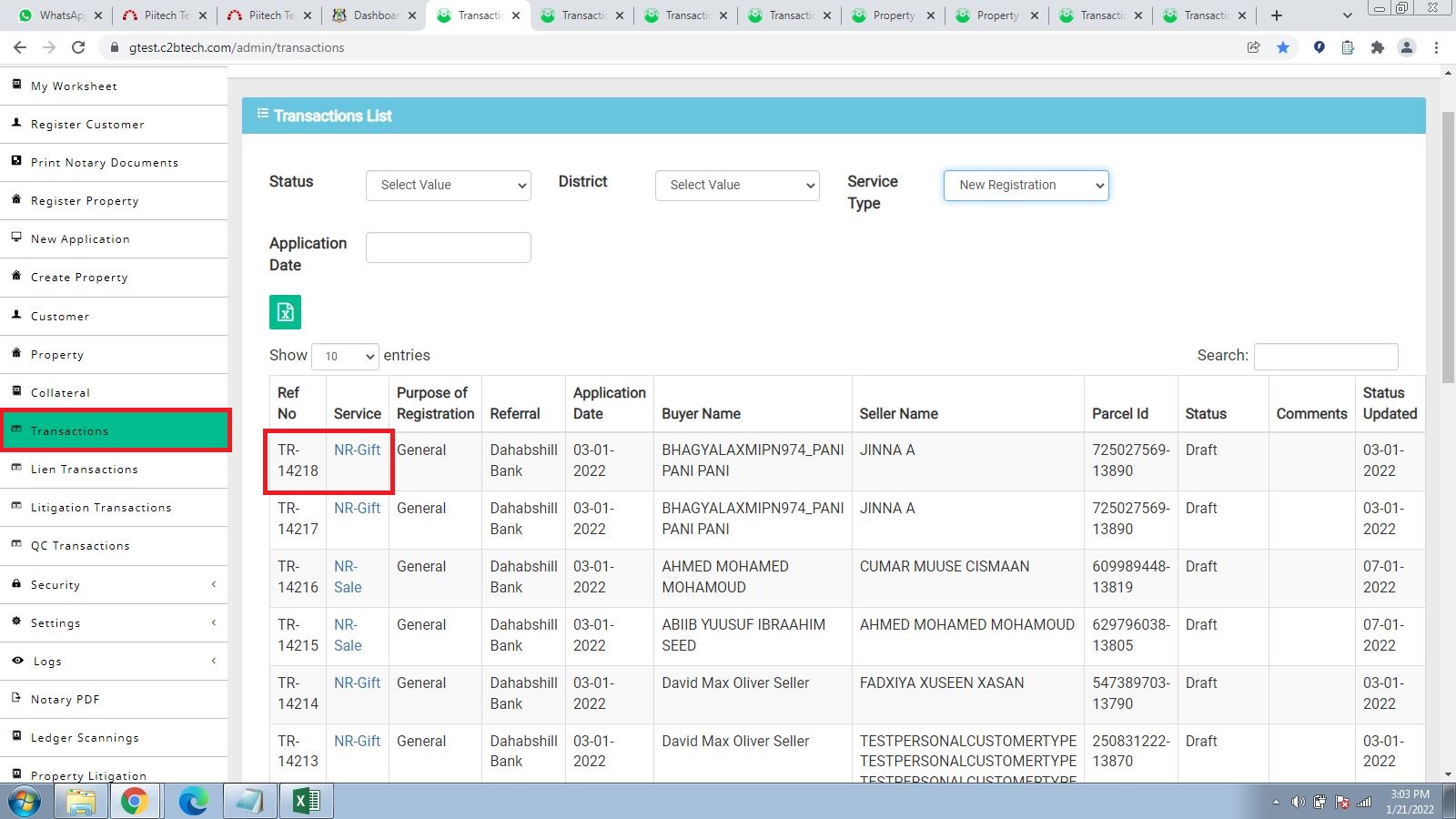Image resolution: width=1456 pixels, height=819 pixels.
Task: Sort by the Status Updated column header
Action: (x=1390, y=403)
